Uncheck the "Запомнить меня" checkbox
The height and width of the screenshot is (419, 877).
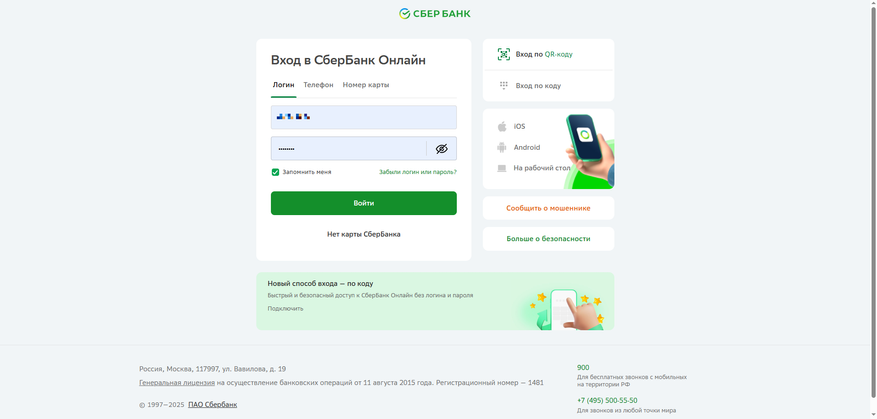[275, 172]
